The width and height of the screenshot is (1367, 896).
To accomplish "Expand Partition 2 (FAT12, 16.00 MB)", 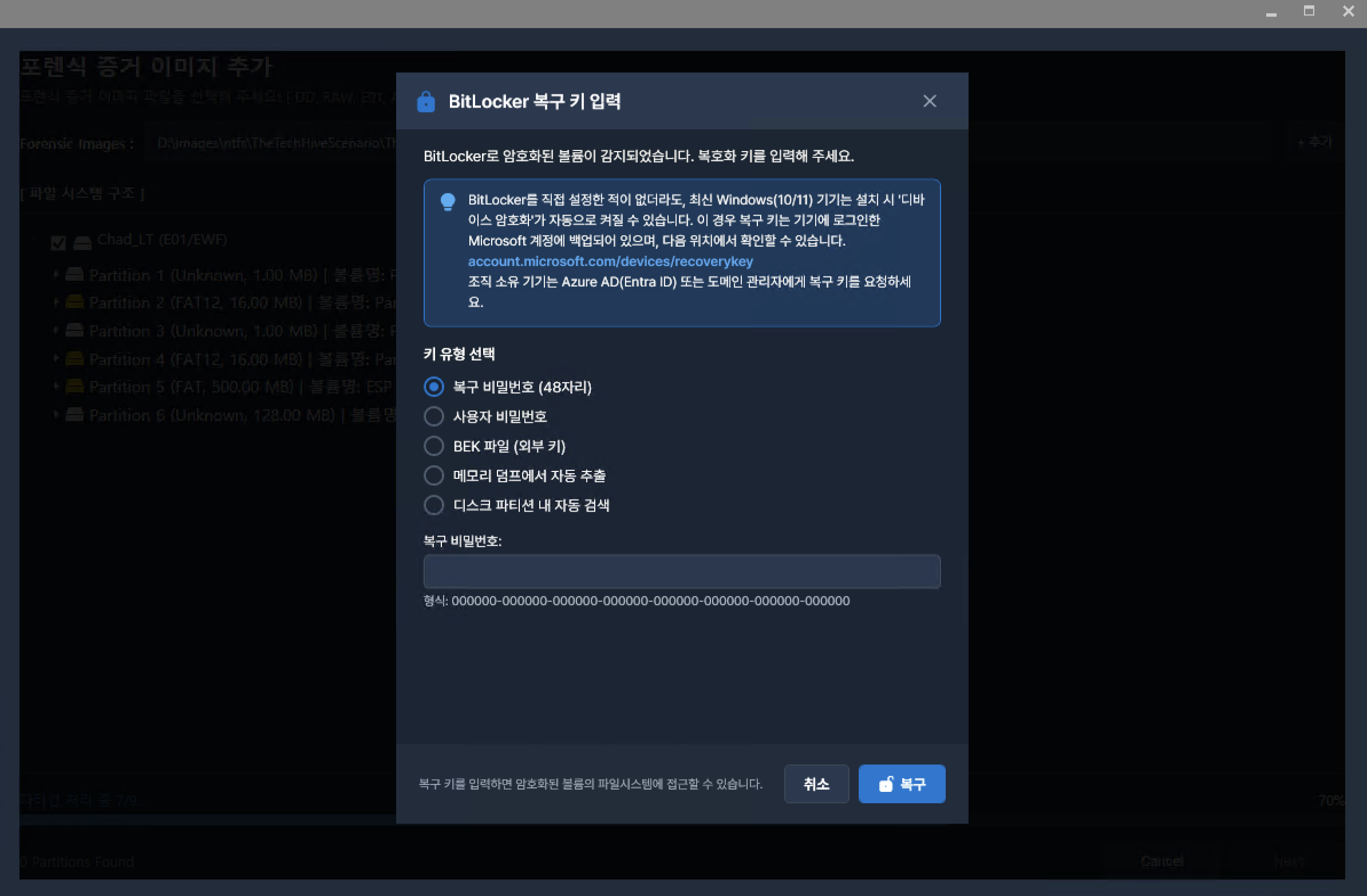I will [56, 302].
